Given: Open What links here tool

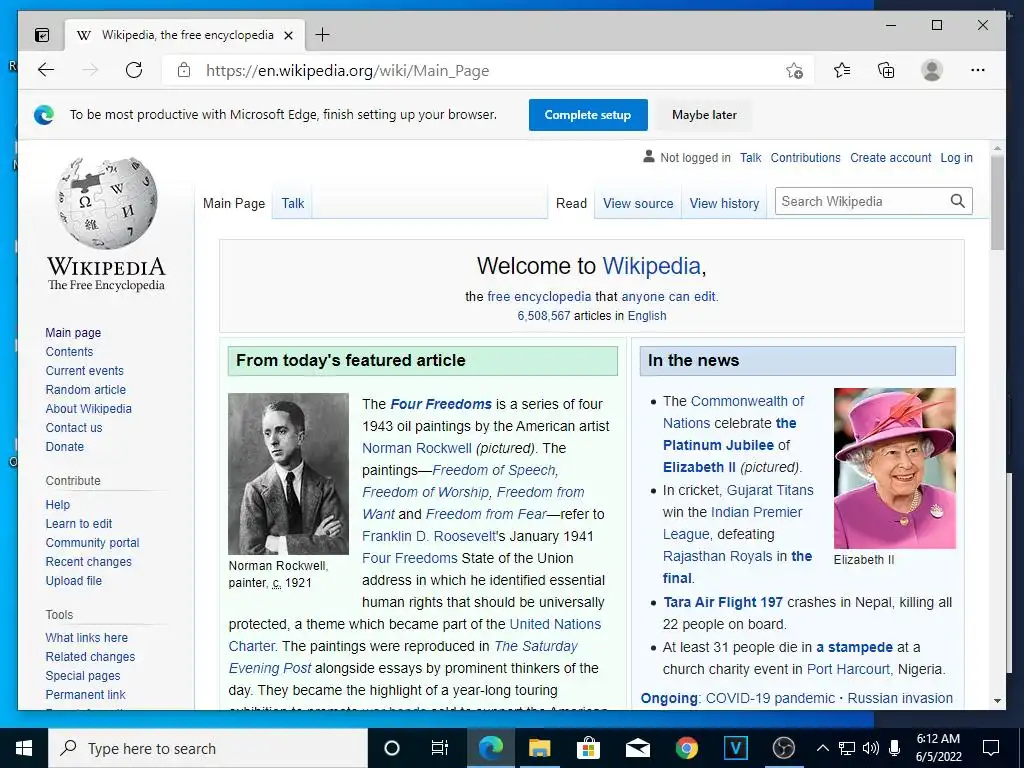Looking at the screenshot, I should click(86, 637).
